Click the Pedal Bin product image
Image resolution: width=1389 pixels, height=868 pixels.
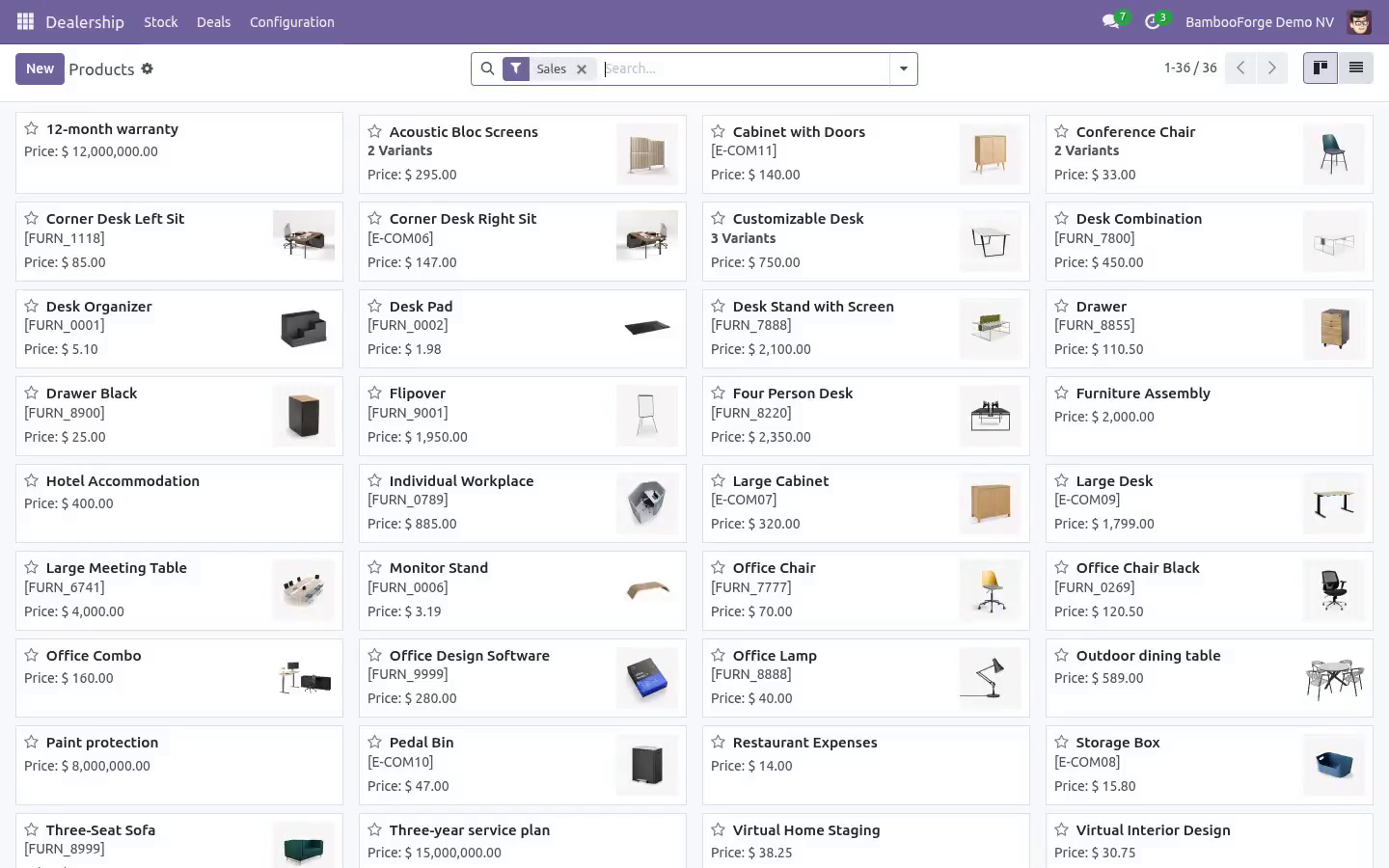[x=647, y=765]
